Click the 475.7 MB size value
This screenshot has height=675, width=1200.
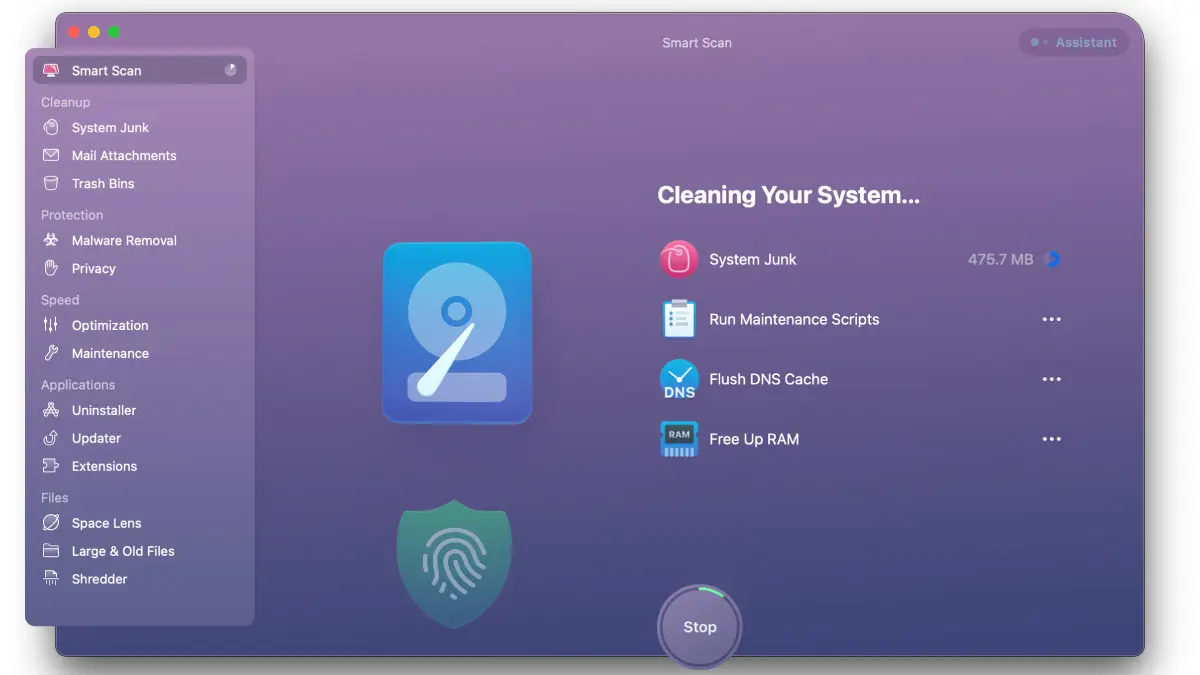click(x=1000, y=259)
